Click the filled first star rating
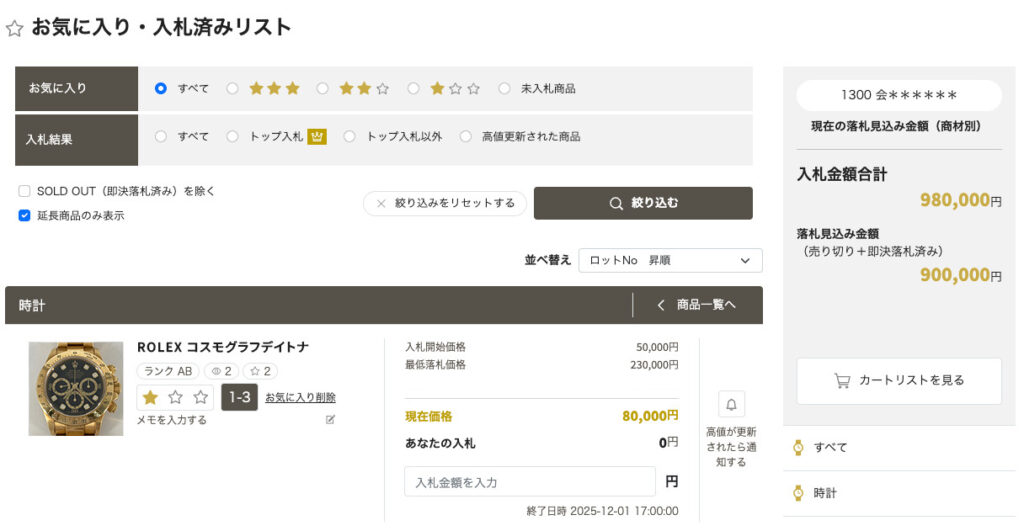The height and width of the screenshot is (531, 1024). click(151, 398)
